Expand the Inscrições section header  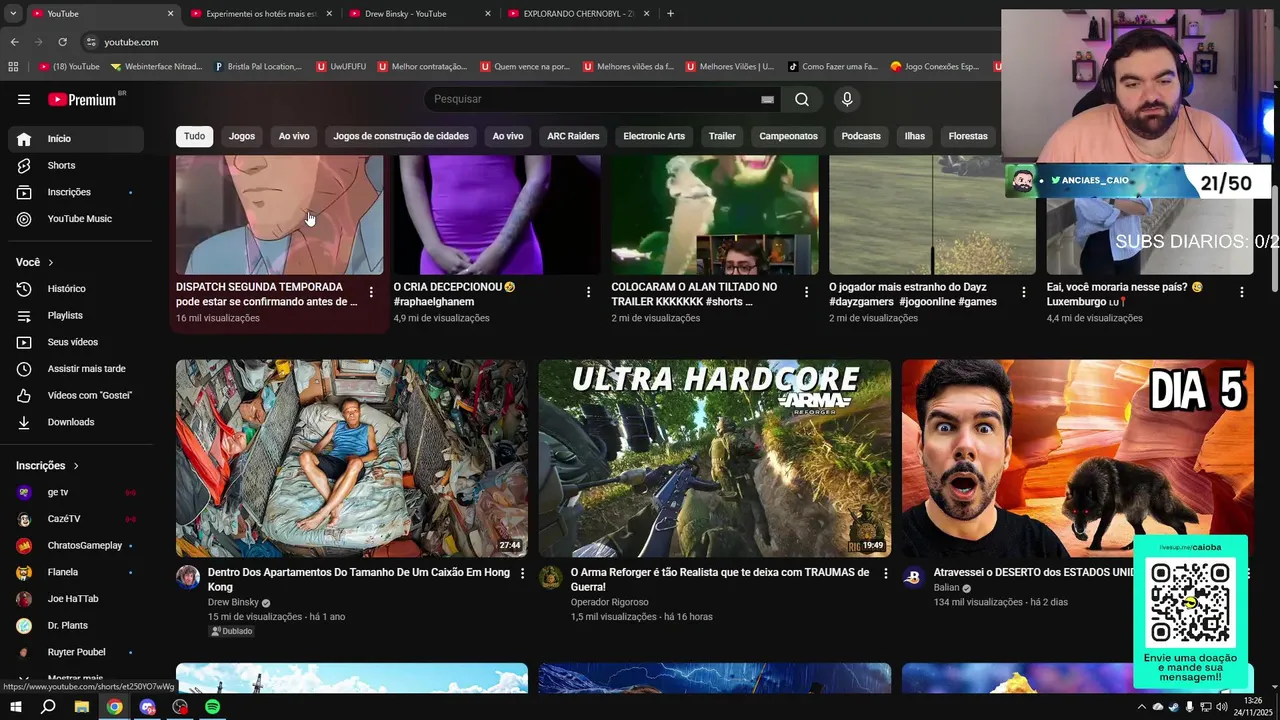click(x=47, y=466)
